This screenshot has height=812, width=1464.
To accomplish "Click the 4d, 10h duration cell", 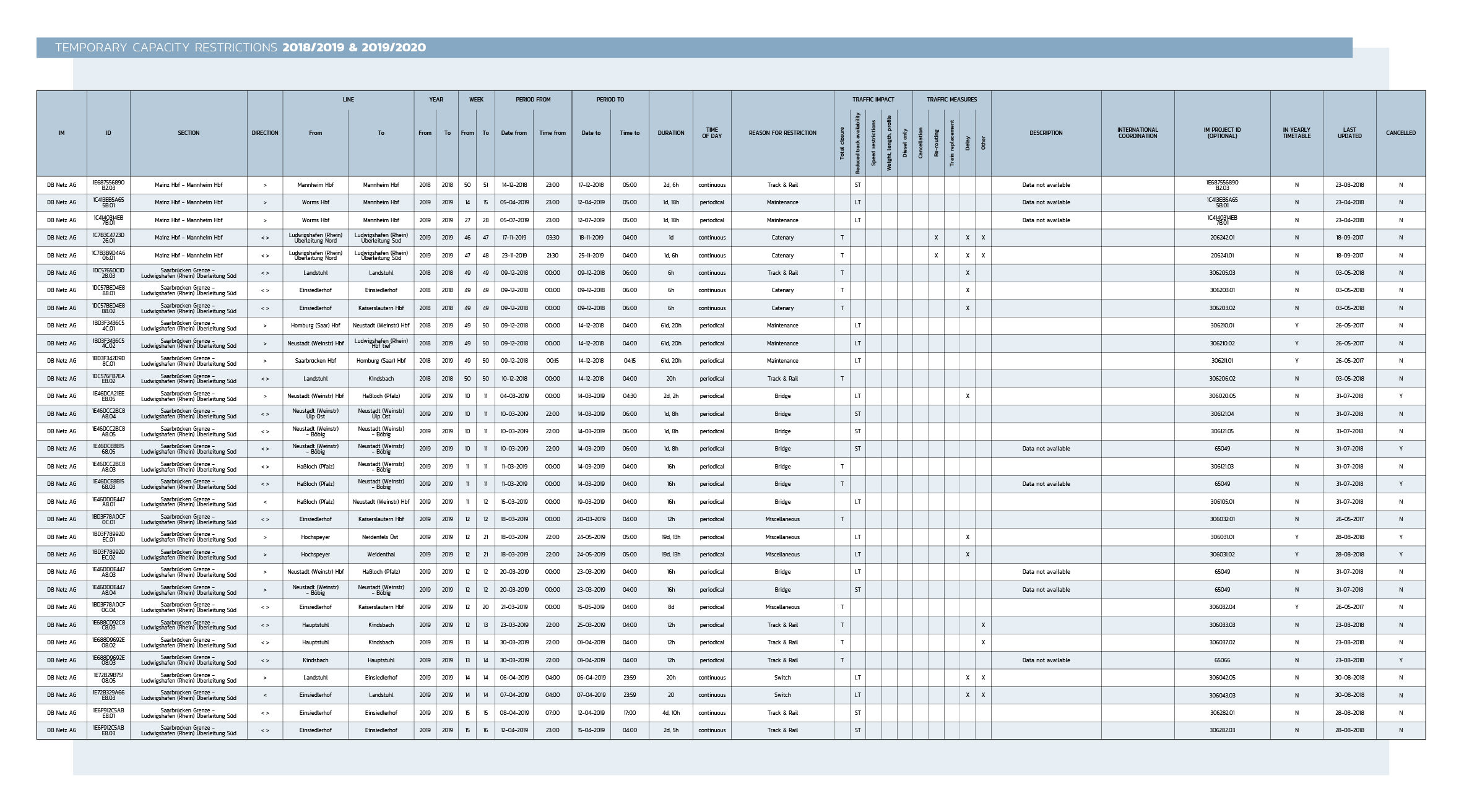I will click(x=670, y=713).
